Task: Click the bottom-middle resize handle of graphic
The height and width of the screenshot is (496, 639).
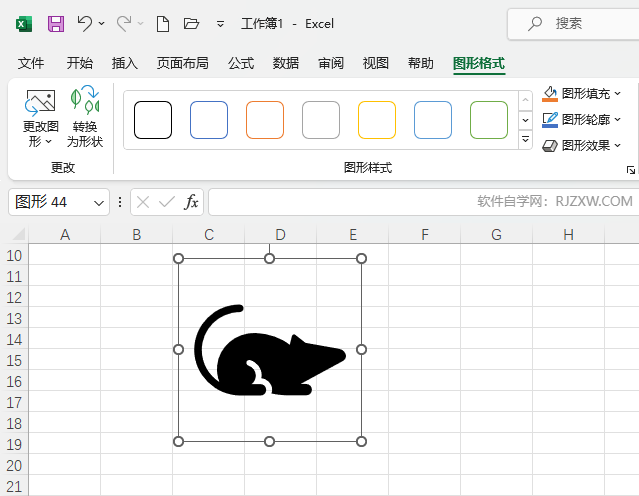Action: pyautogui.click(x=269, y=441)
